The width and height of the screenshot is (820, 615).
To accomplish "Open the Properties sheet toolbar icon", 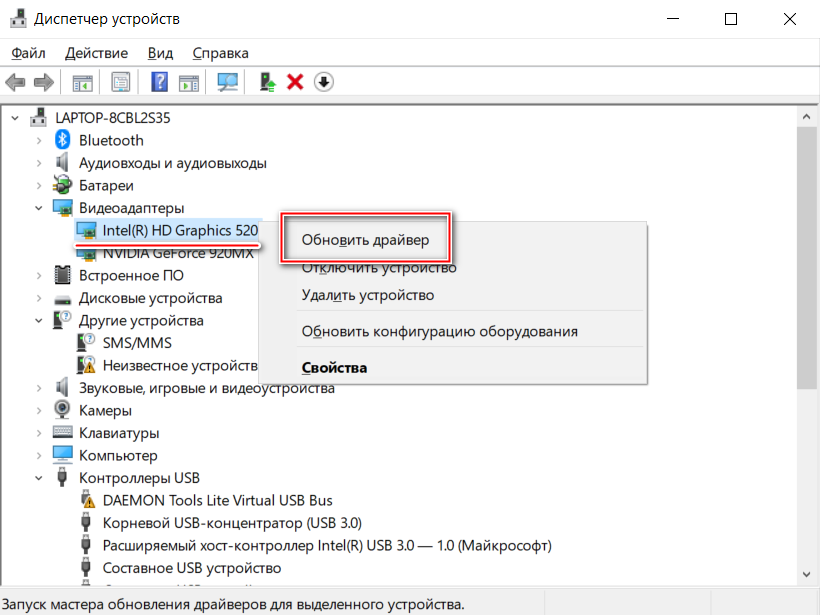I will pos(121,82).
